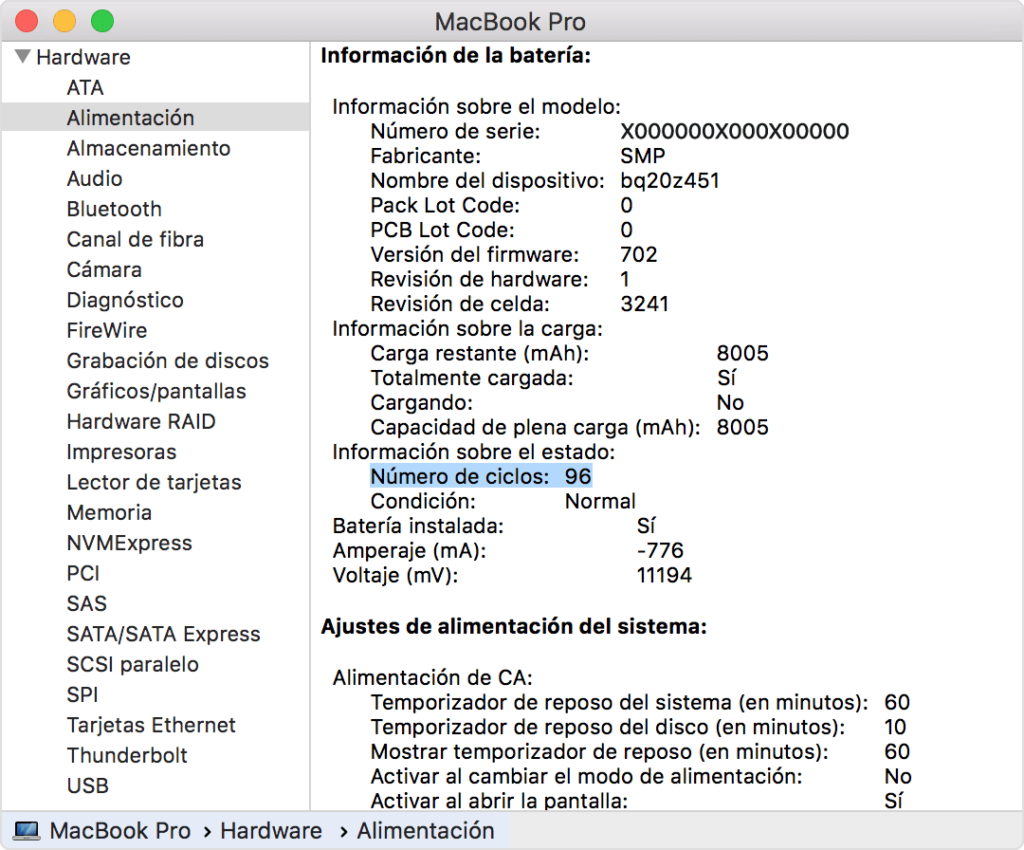This screenshot has width=1024, height=850.
Task: Open the Bluetooth sidebar entry
Action: tap(114, 209)
